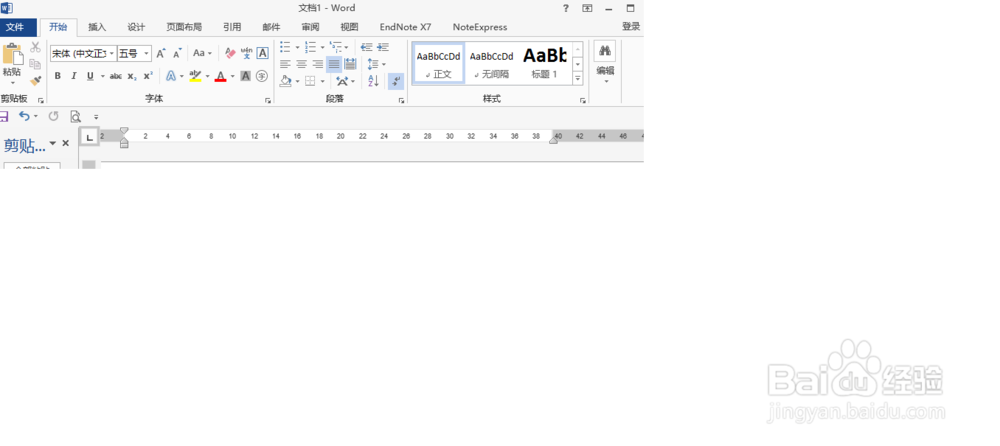Open the font name dropdown (宋体)
The height and width of the screenshot is (446, 1000).
[x=112, y=54]
